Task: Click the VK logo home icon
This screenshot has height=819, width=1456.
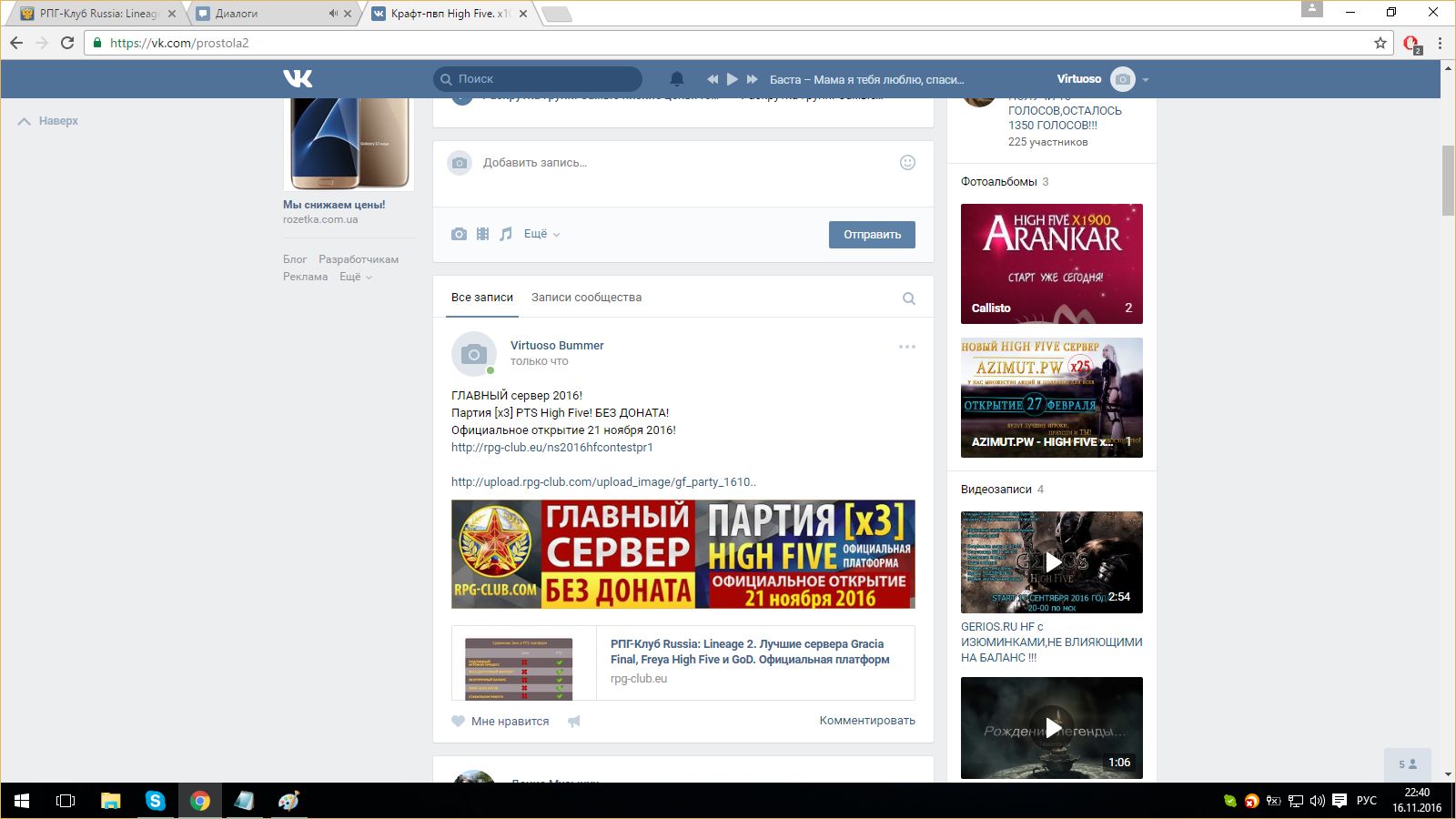Action: coord(298,79)
